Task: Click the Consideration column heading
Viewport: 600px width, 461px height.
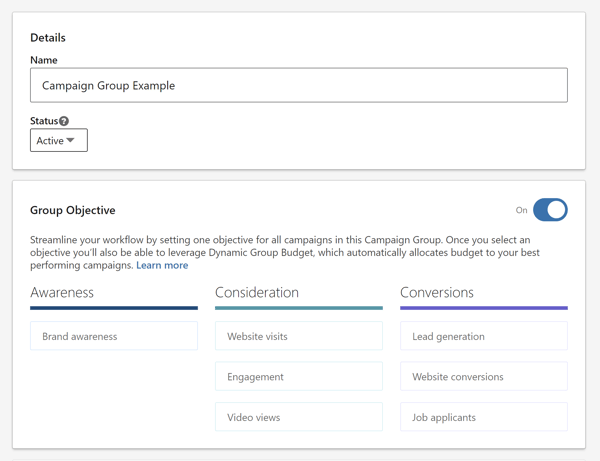Action: (257, 293)
